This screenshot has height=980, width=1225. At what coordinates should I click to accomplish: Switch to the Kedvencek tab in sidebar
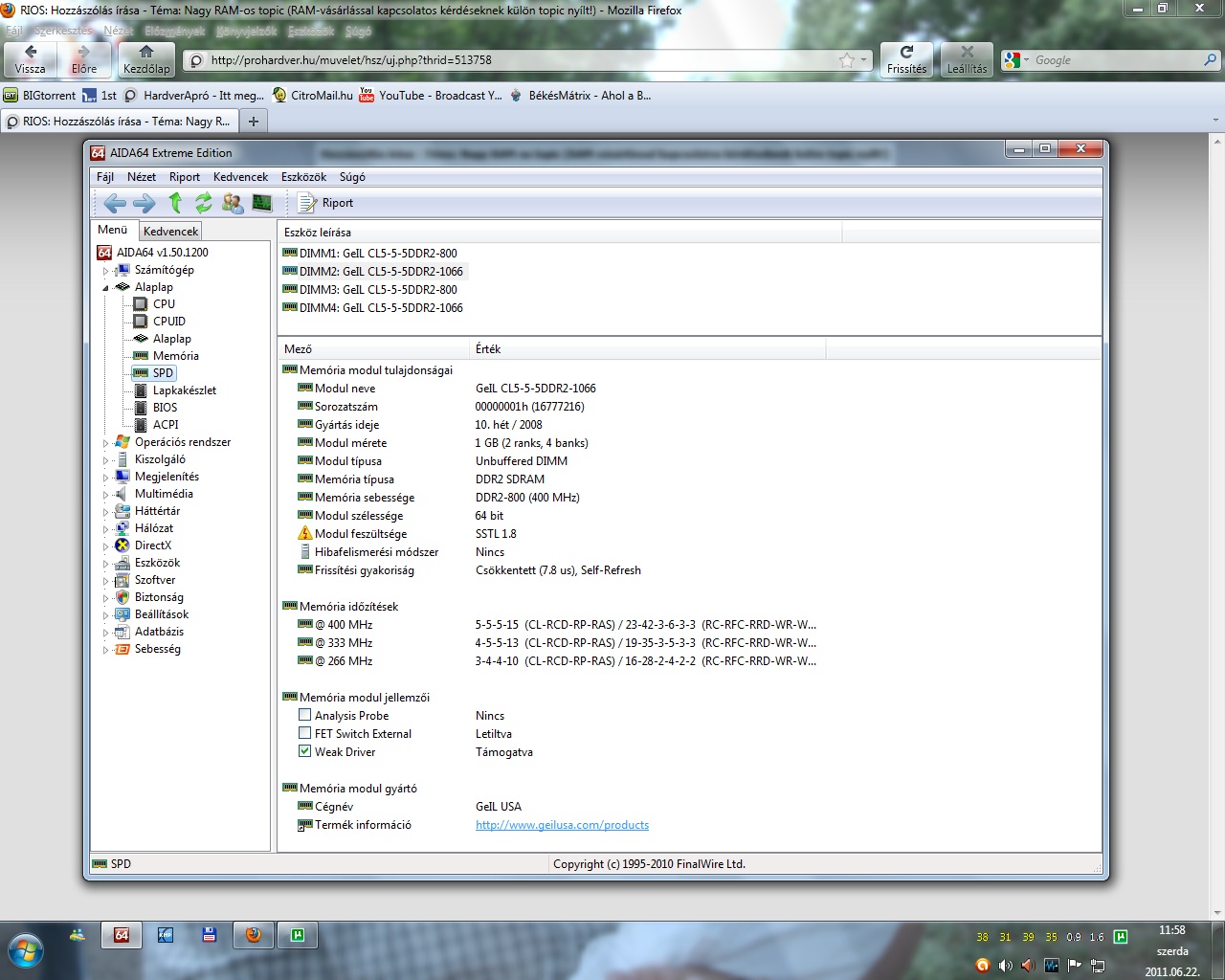(171, 231)
